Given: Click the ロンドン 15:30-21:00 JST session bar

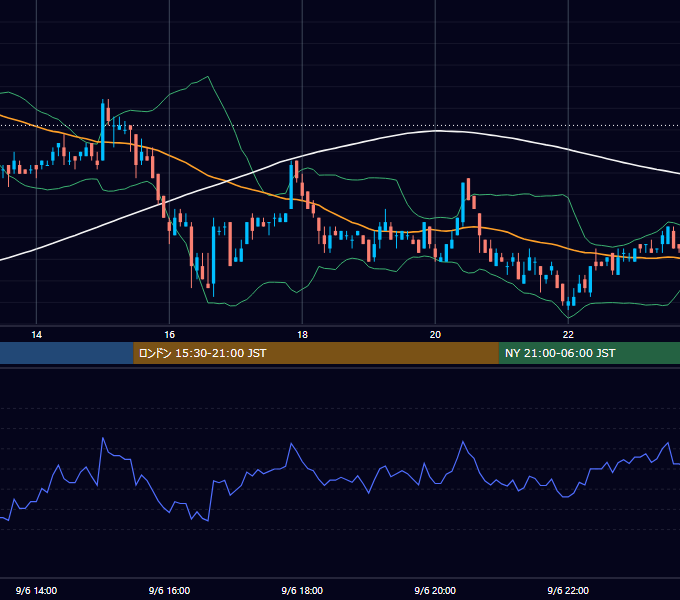Looking at the screenshot, I should (x=316, y=353).
